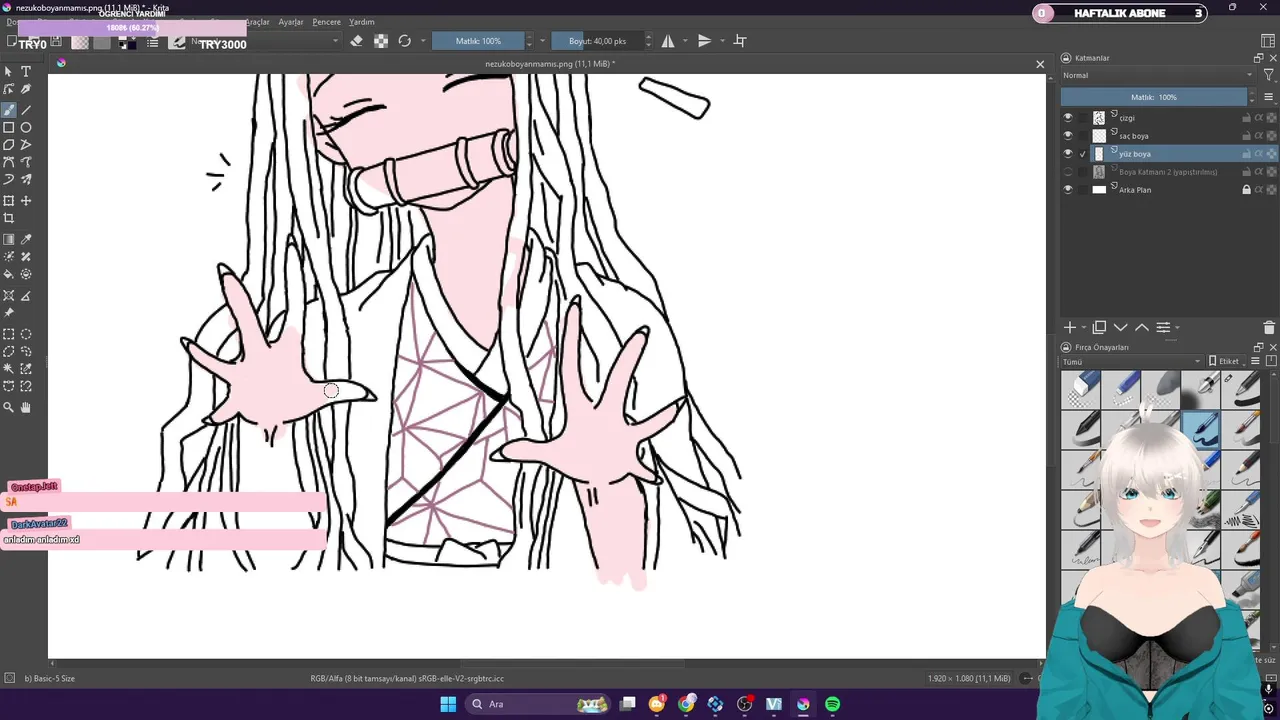
Task: Delete the selected layer with trash icon
Action: (x=1269, y=328)
